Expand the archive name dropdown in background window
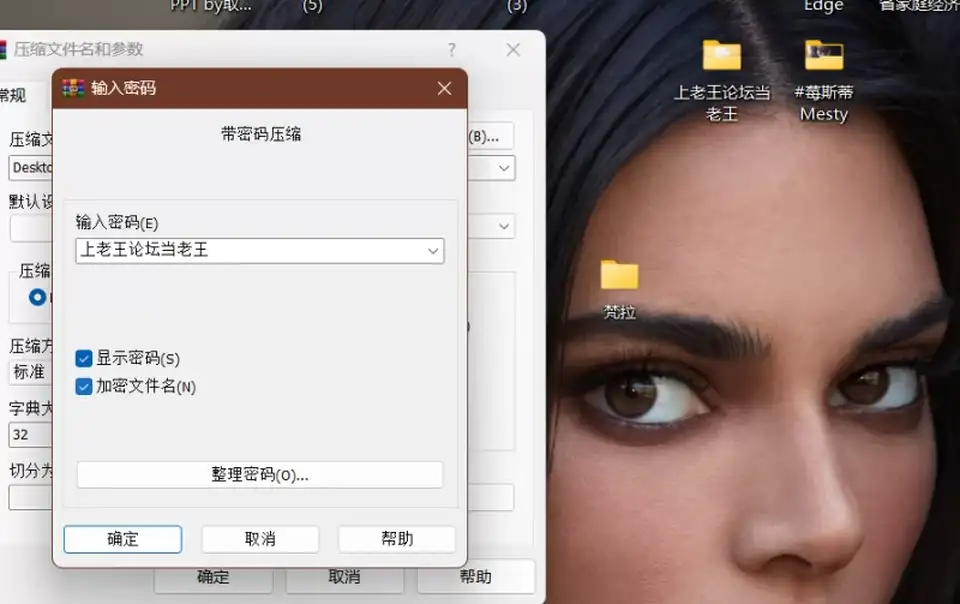This screenshot has width=960, height=604. [x=504, y=168]
